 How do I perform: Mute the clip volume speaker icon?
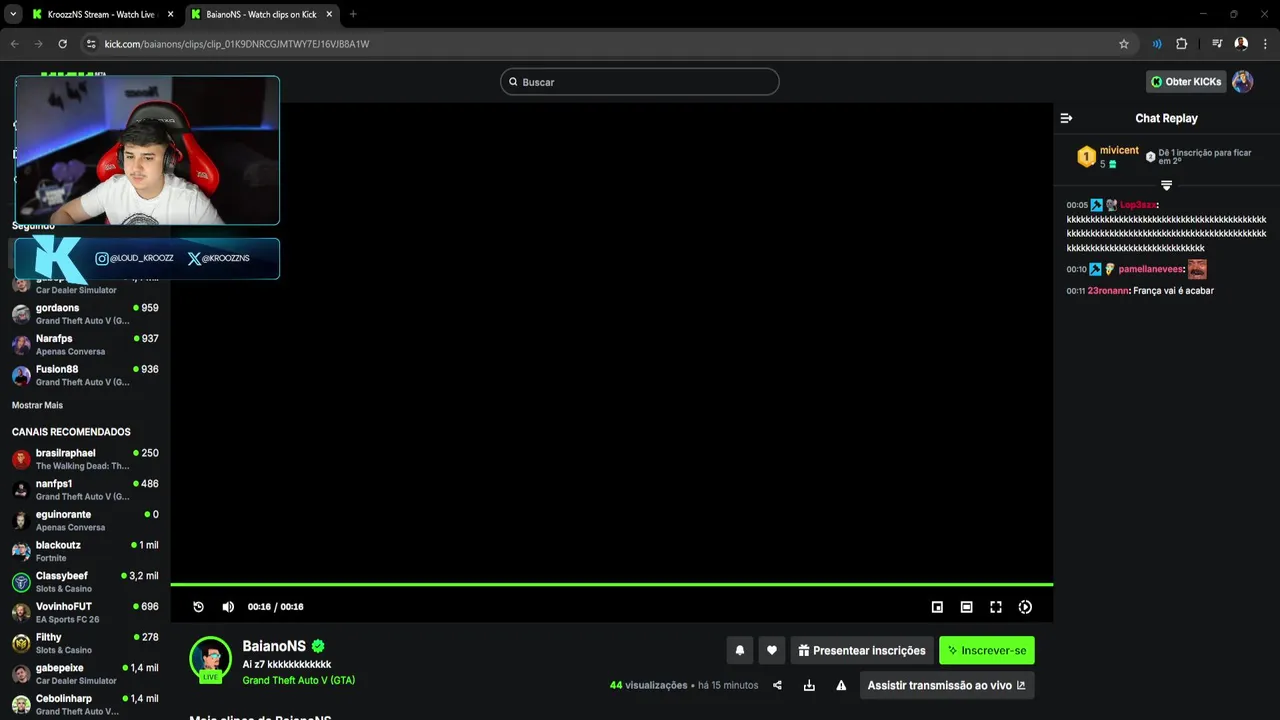coord(228,607)
